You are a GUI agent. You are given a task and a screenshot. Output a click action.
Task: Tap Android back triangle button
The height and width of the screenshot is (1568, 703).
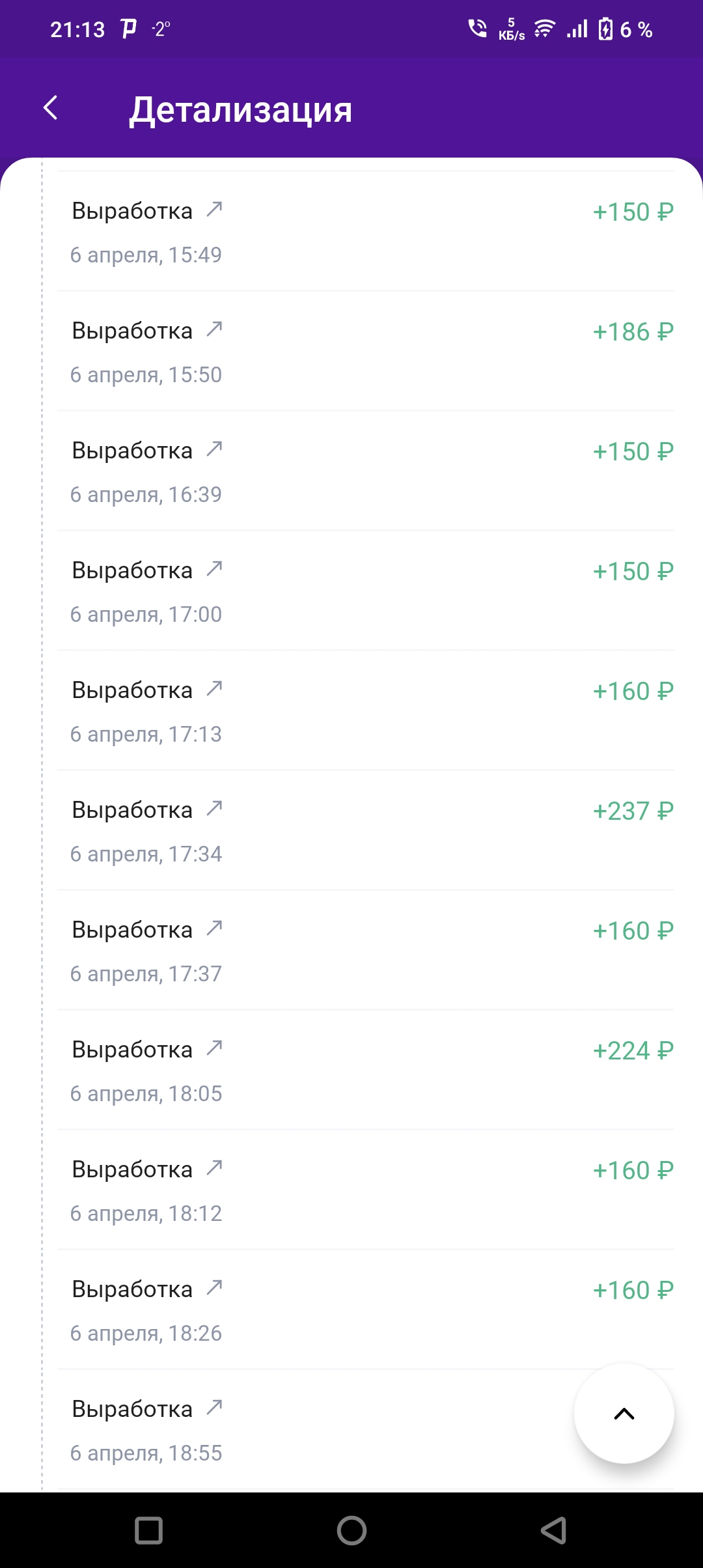click(554, 1530)
